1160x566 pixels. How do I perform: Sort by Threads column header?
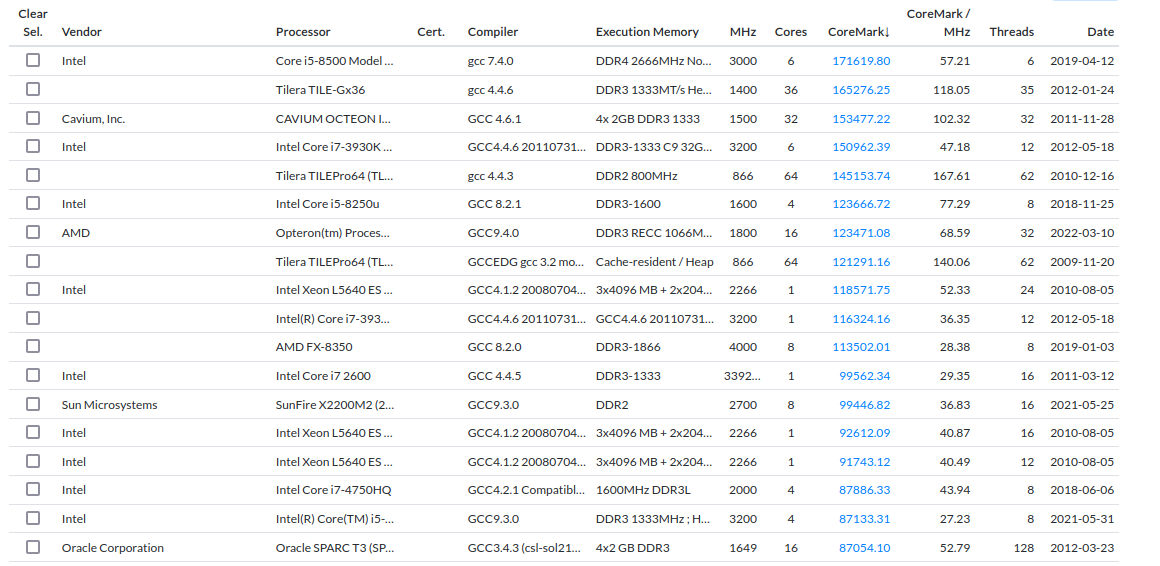pos(1011,32)
